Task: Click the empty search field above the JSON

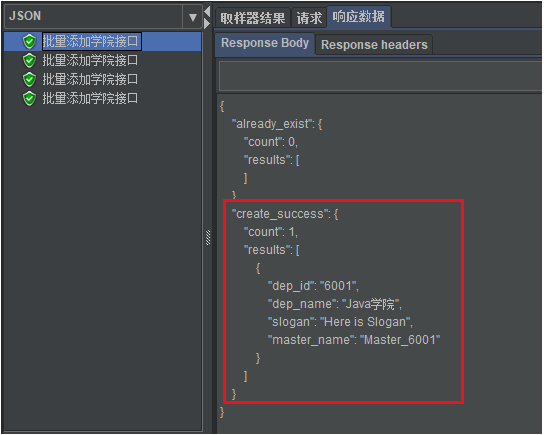Action: [x=380, y=76]
